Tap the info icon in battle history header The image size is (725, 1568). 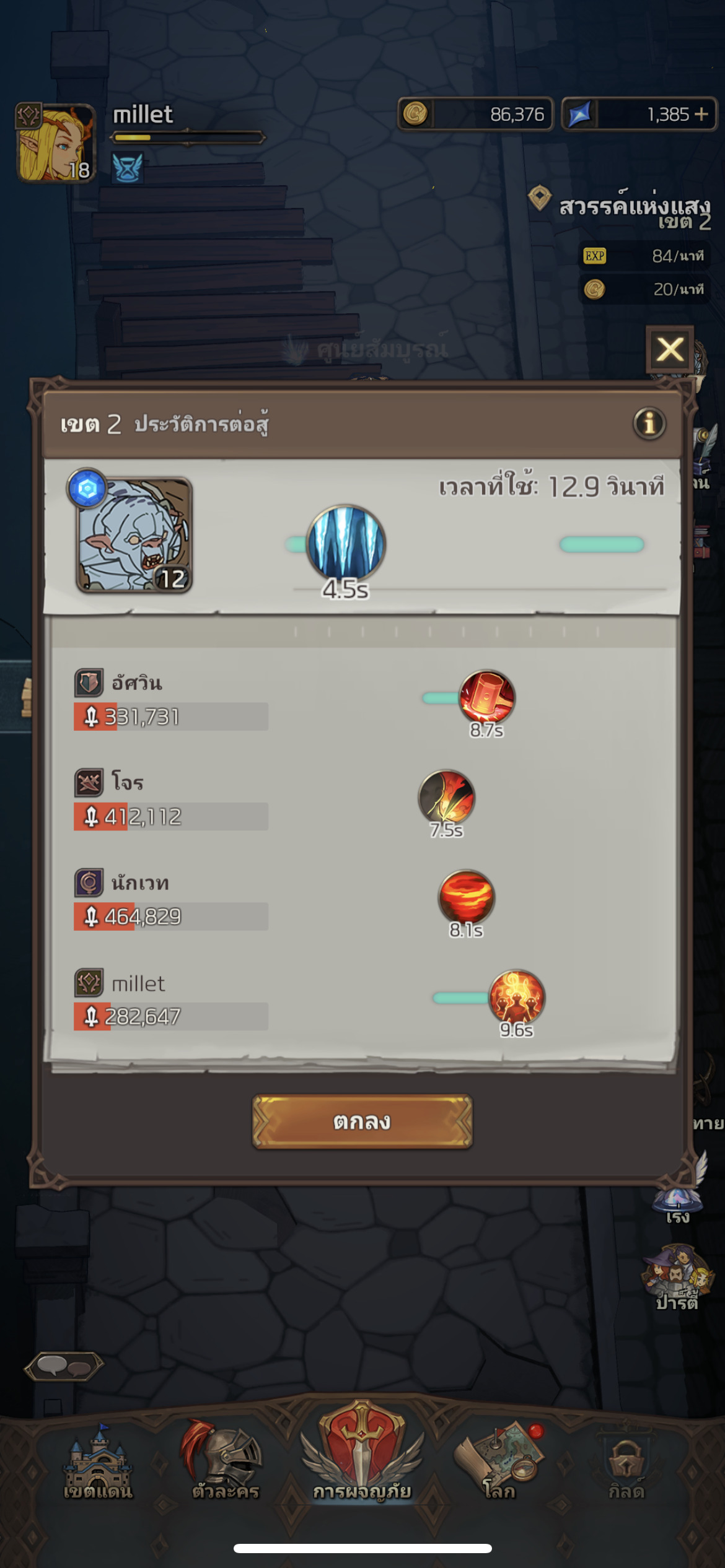[x=649, y=424]
